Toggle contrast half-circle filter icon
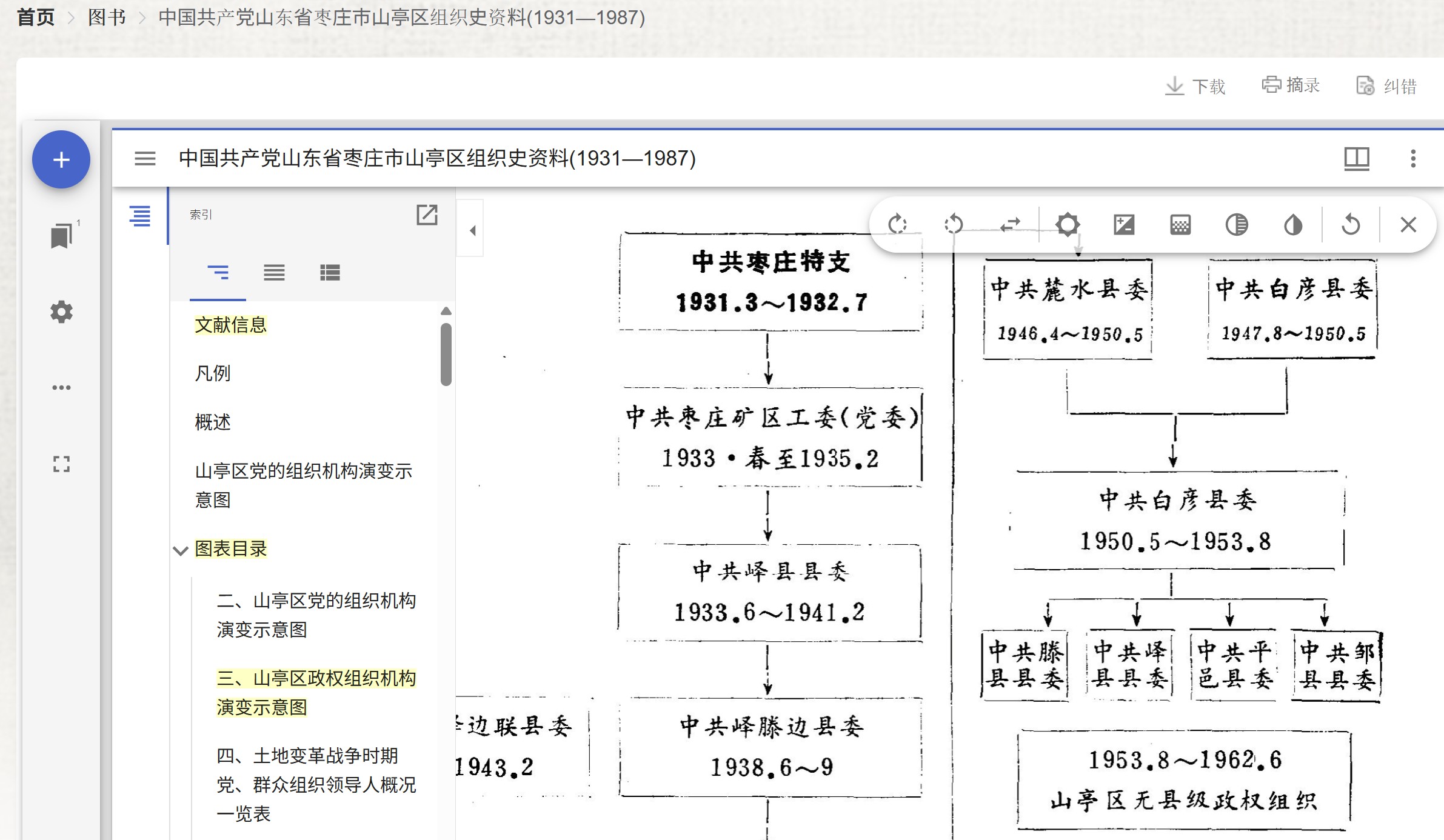This screenshot has width=1444, height=840. [1236, 225]
